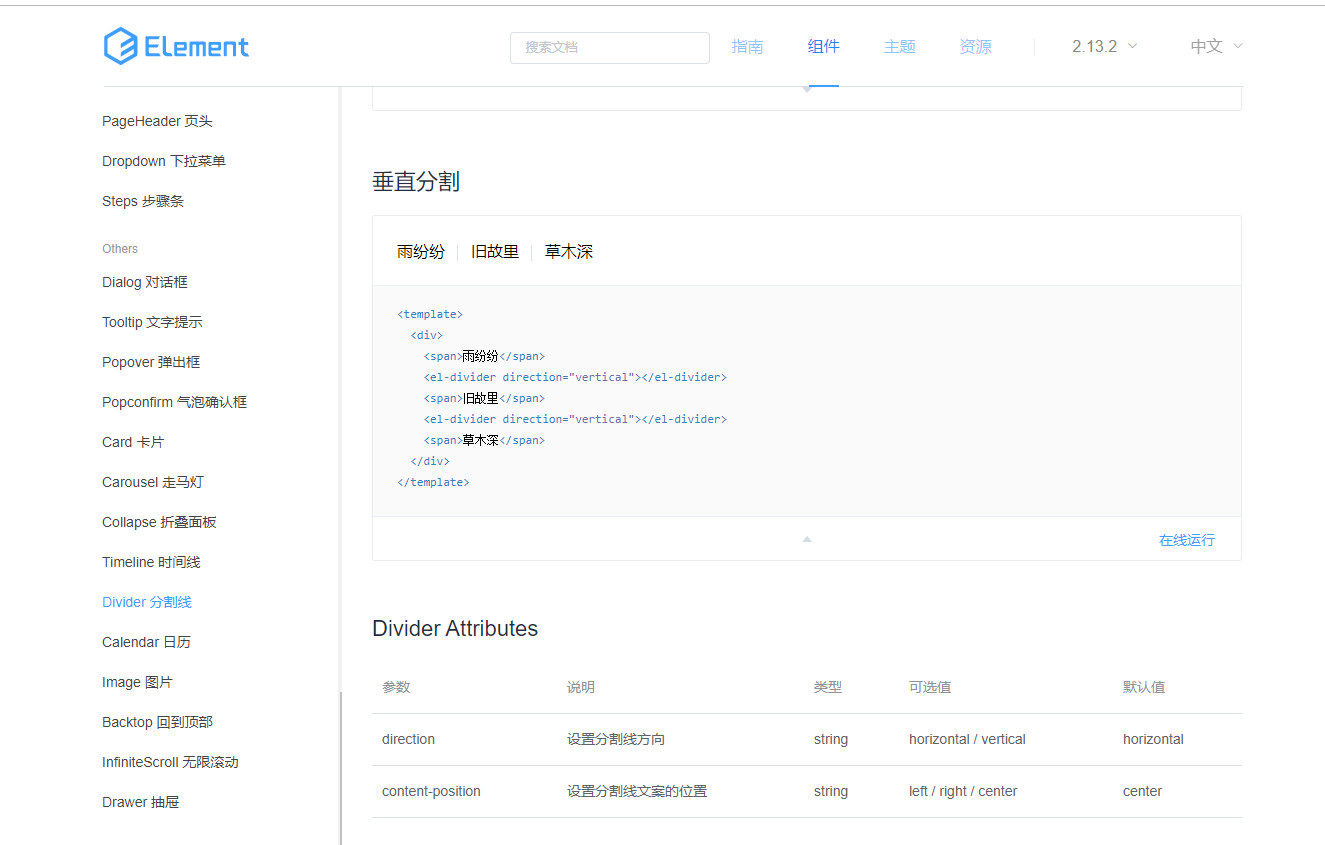Click the content-position parameter cell
The width and height of the screenshot is (1325, 845).
click(431, 791)
